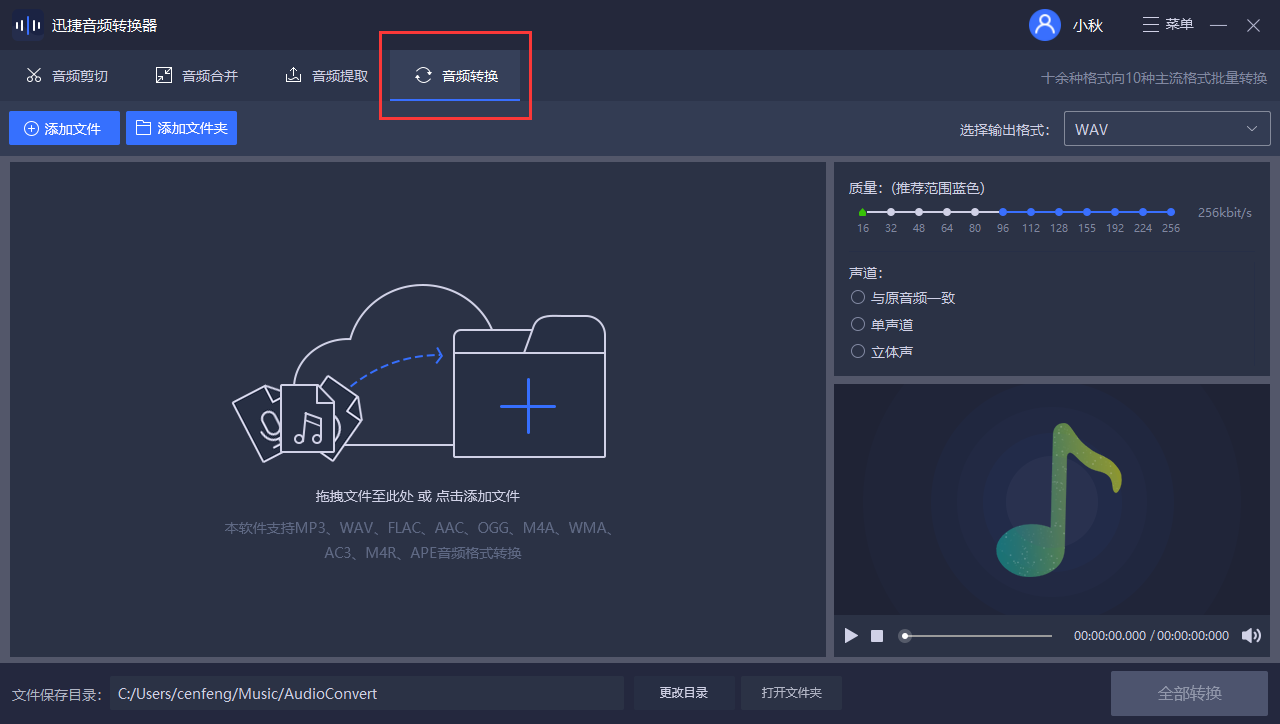Click the playback progress bar
The width and height of the screenshot is (1280, 724).
coord(977,636)
